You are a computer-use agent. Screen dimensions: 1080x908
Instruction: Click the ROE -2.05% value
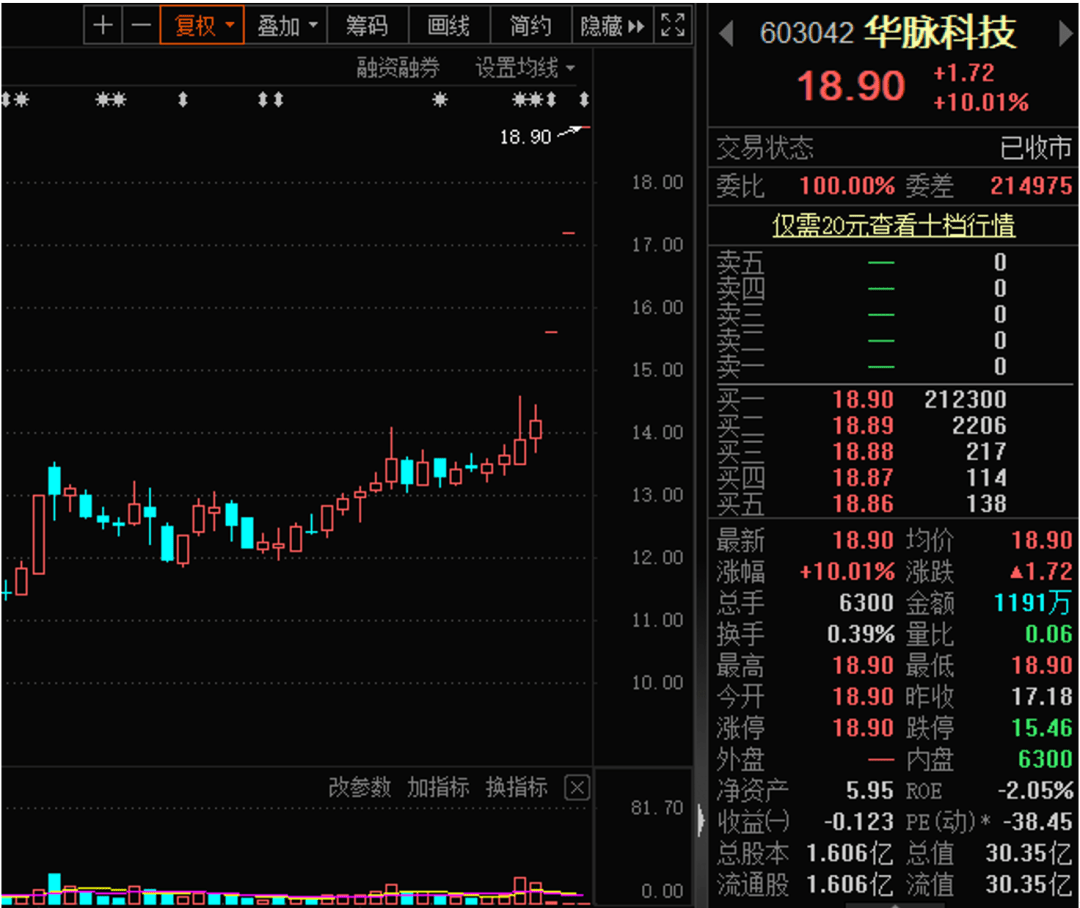1035,791
